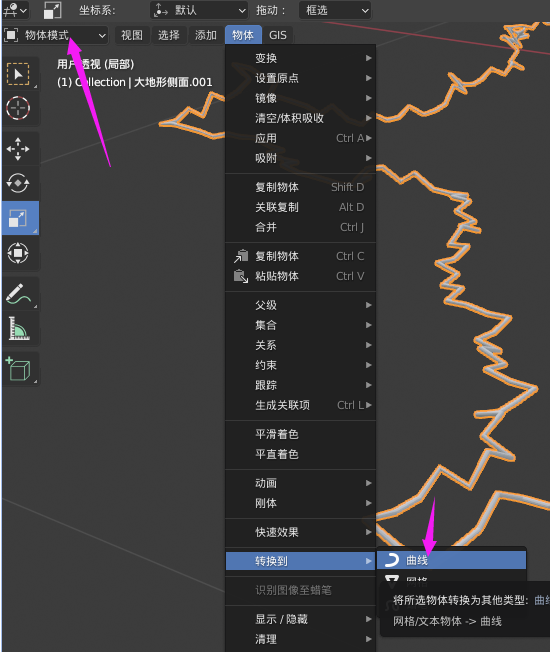Choose 曲线 in convert submenu
Viewport: 550px width, 652px height.
coord(451,560)
